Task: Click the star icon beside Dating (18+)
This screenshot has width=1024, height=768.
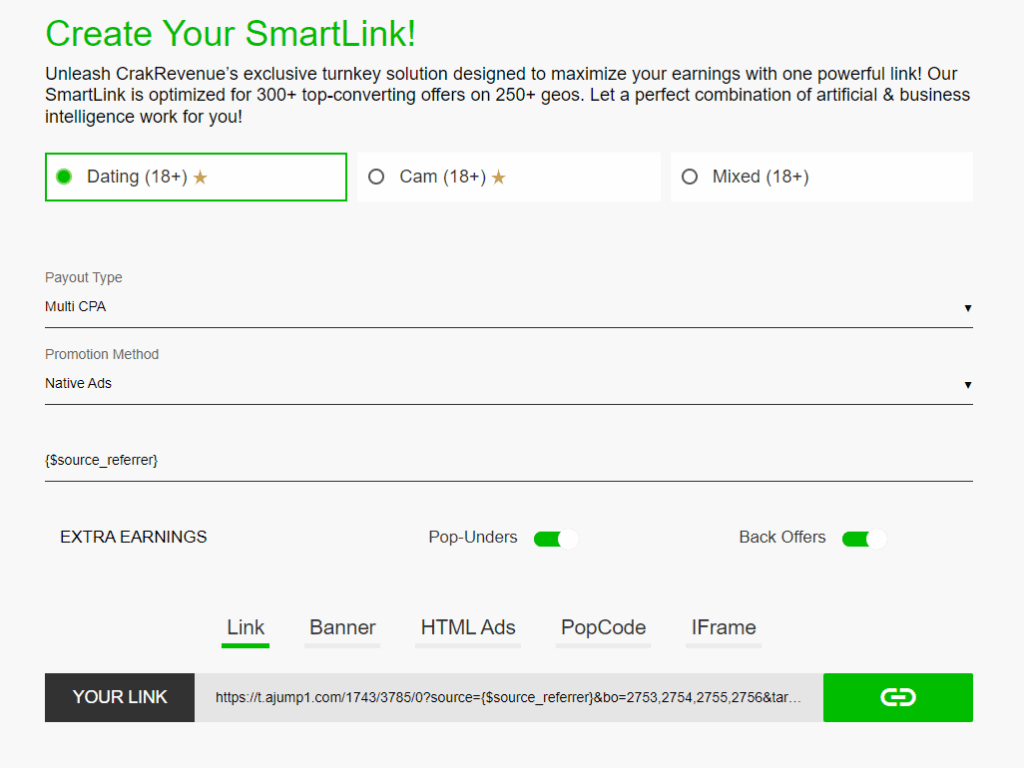Action: (200, 178)
